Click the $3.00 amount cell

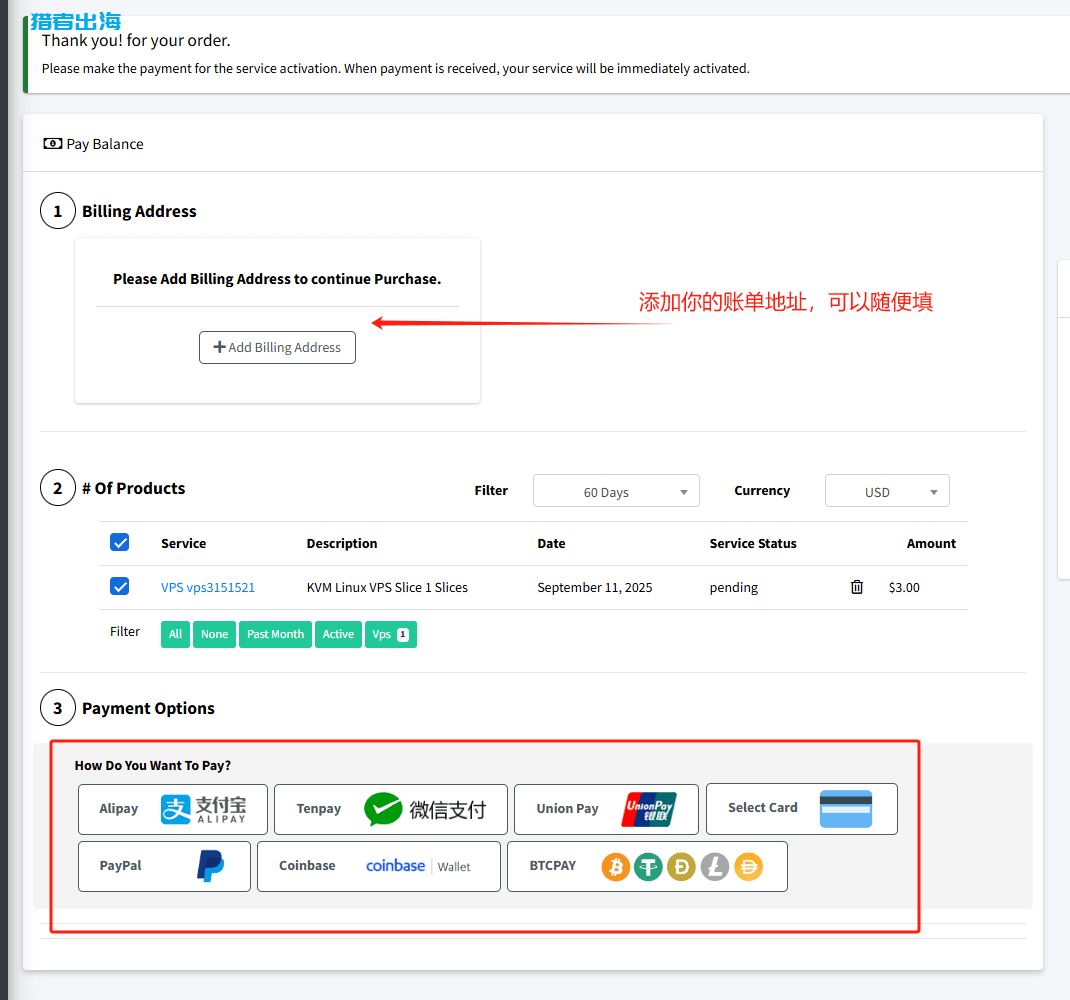[904, 588]
